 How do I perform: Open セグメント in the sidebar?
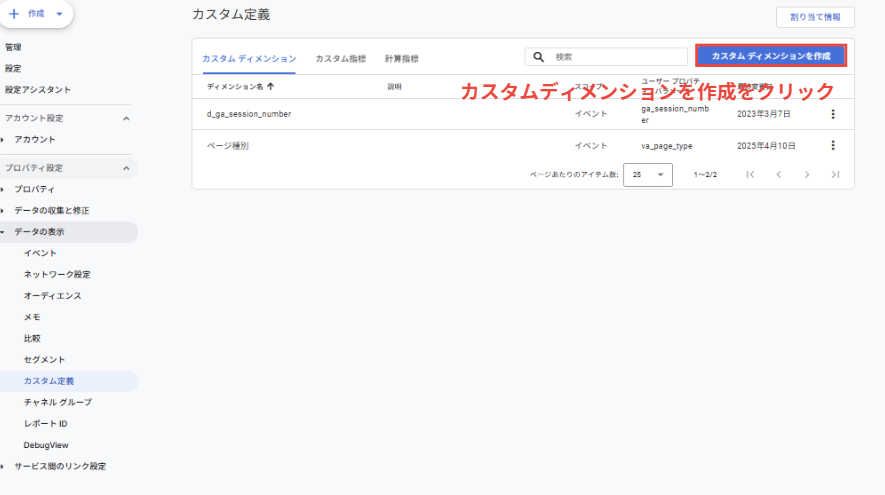(45, 360)
